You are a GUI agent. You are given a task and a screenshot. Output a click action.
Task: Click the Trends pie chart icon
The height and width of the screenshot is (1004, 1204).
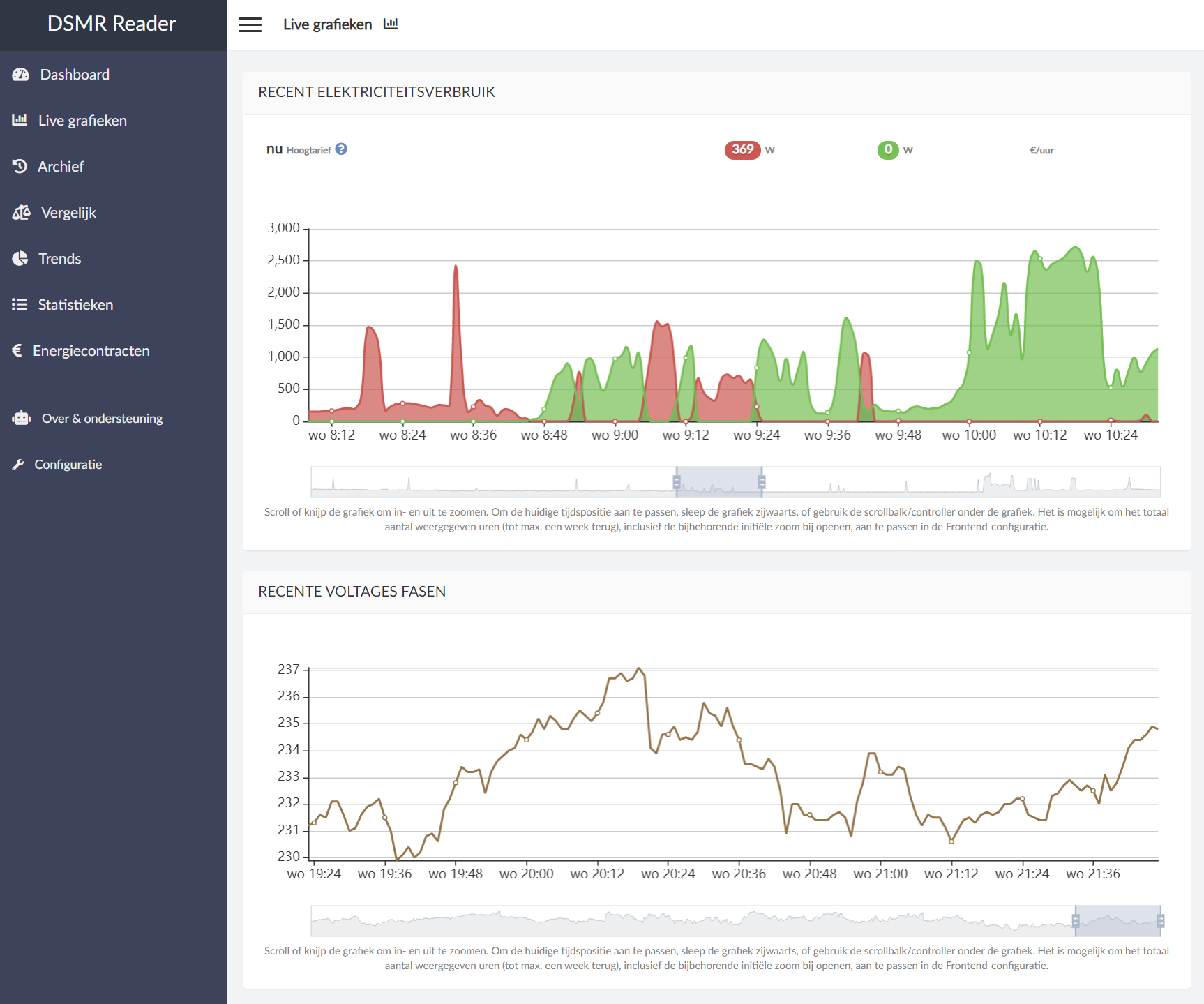click(x=20, y=258)
